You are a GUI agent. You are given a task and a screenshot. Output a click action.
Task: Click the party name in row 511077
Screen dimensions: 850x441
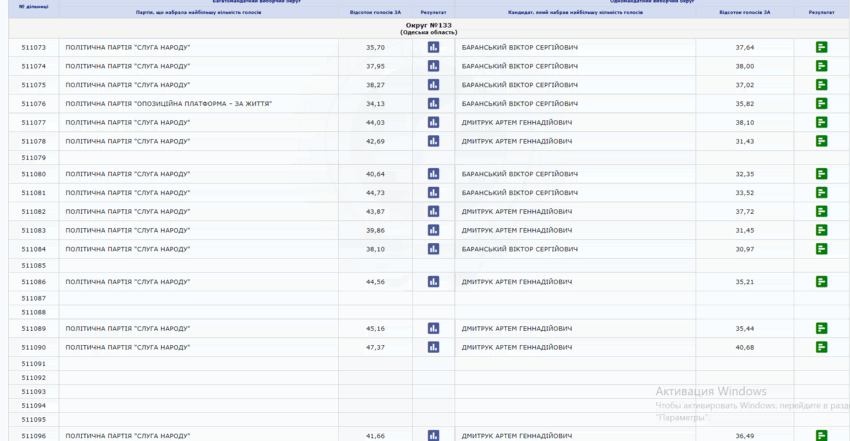point(128,122)
